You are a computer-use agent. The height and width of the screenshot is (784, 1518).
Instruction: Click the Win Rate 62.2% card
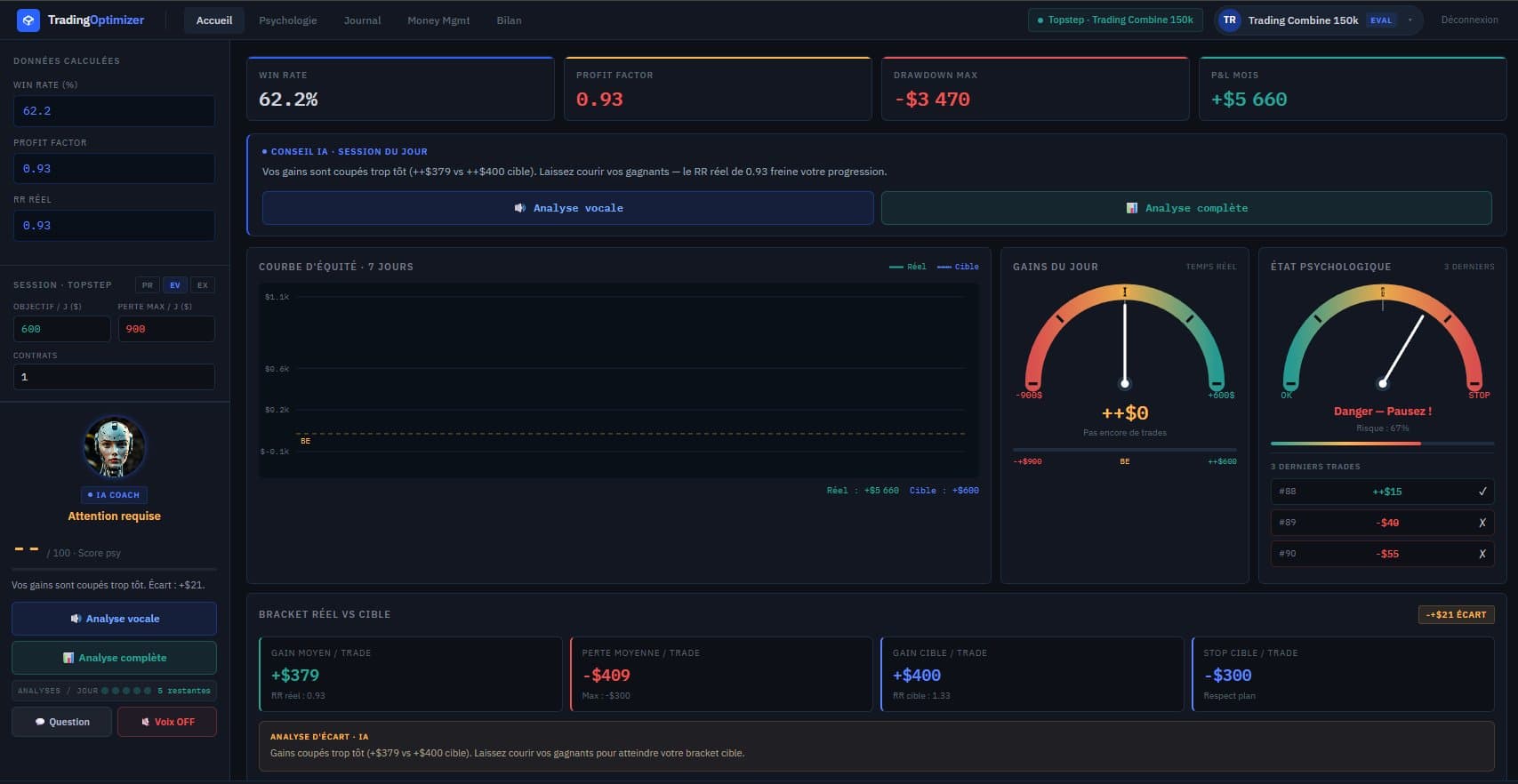(400, 89)
